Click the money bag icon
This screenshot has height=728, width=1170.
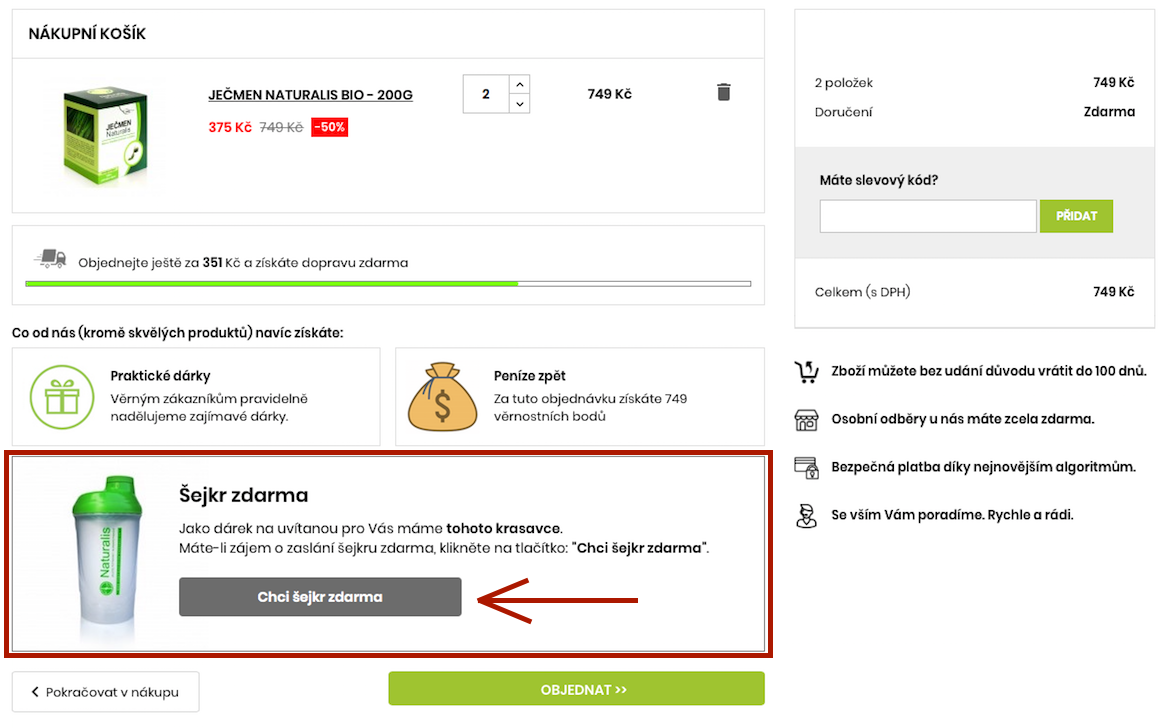[442, 397]
